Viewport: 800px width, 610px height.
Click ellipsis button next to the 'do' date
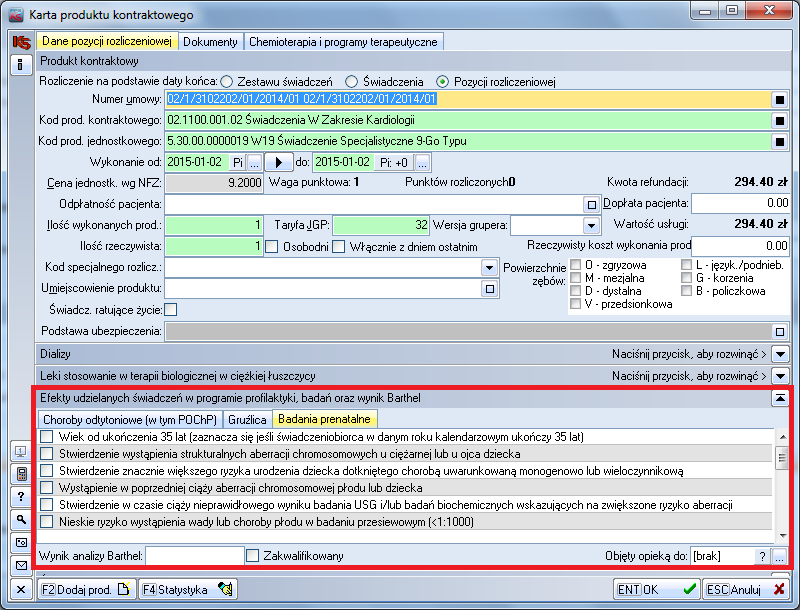422,163
